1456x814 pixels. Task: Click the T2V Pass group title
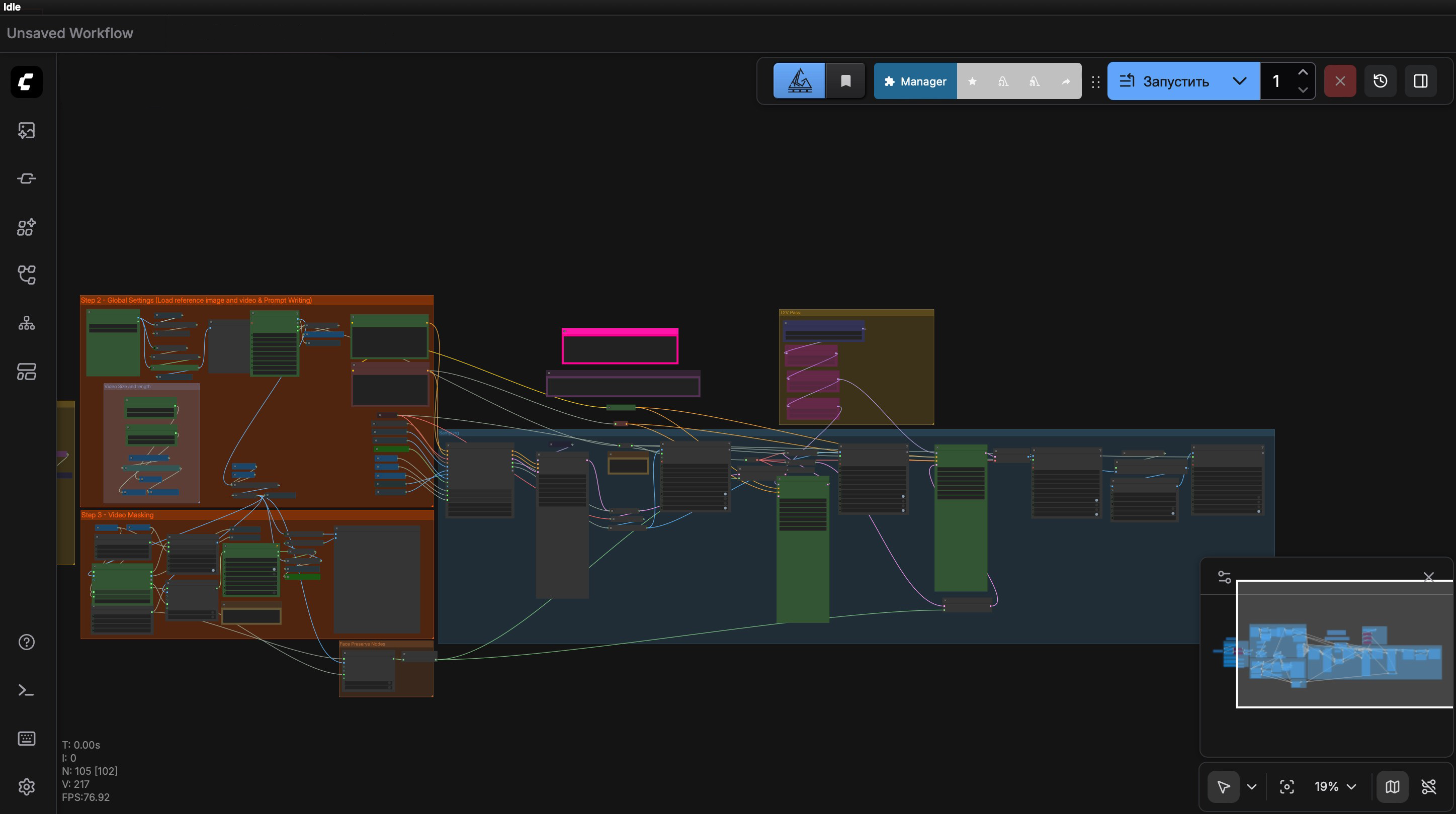click(790, 312)
